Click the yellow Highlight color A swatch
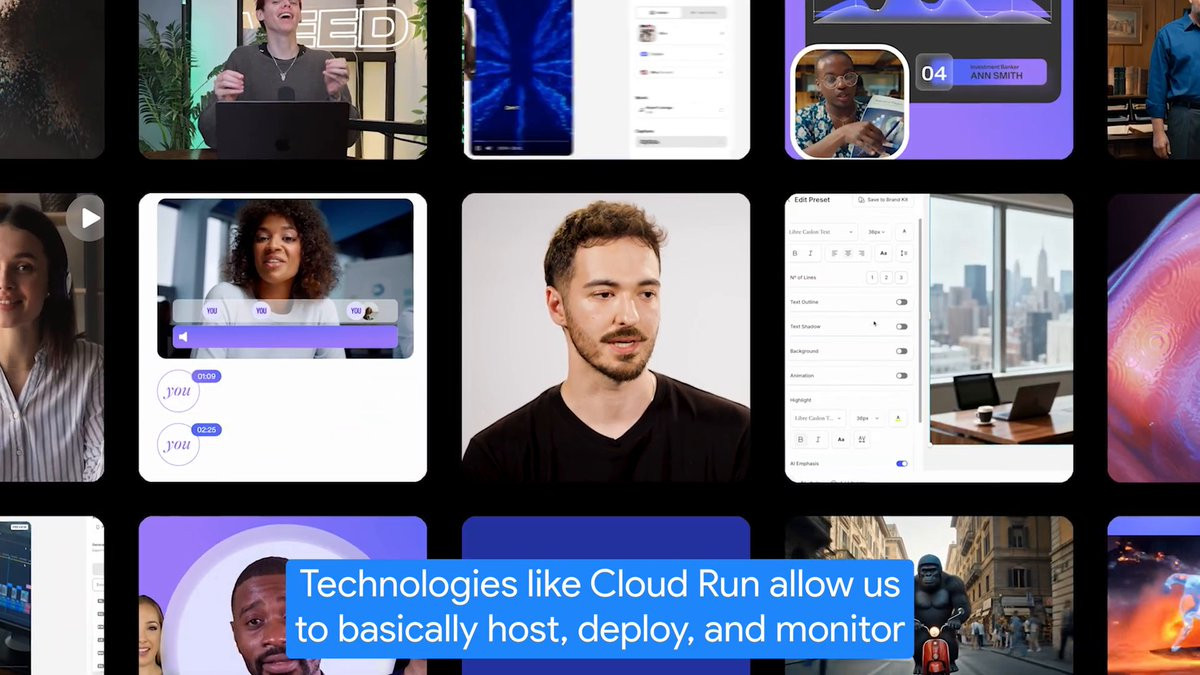This screenshot has height=675, width=1200. pos(898,418)
